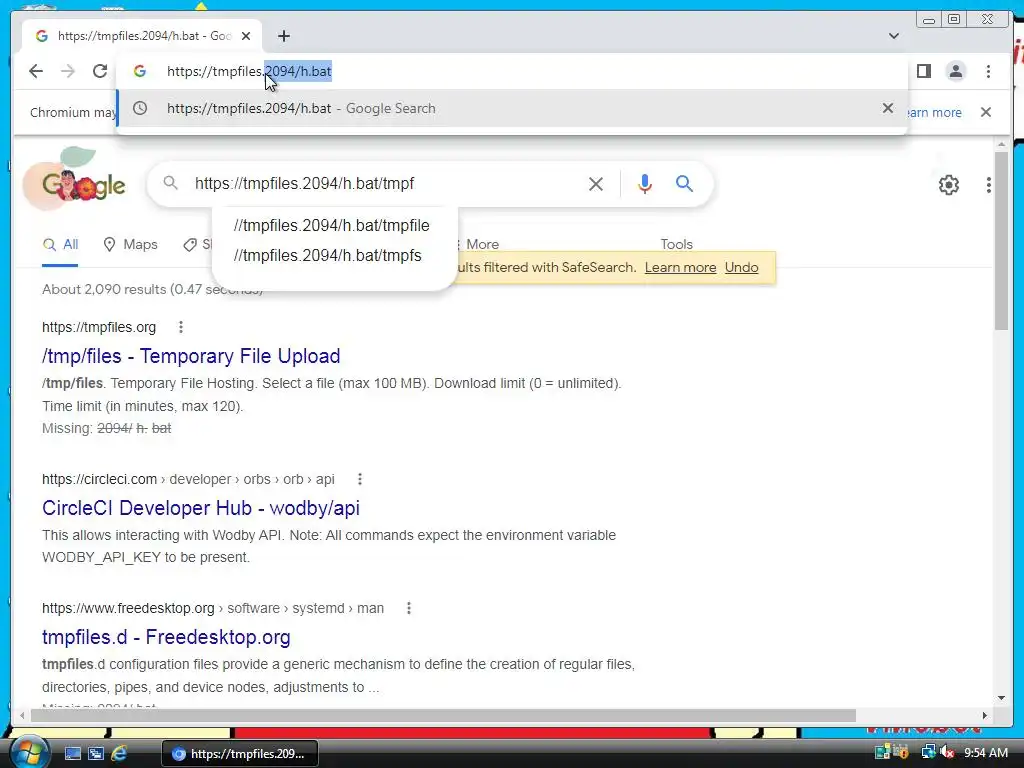This screenshot has height=768, width=1024.
Task: Open the search Tools option
Action: pos(676,244)
